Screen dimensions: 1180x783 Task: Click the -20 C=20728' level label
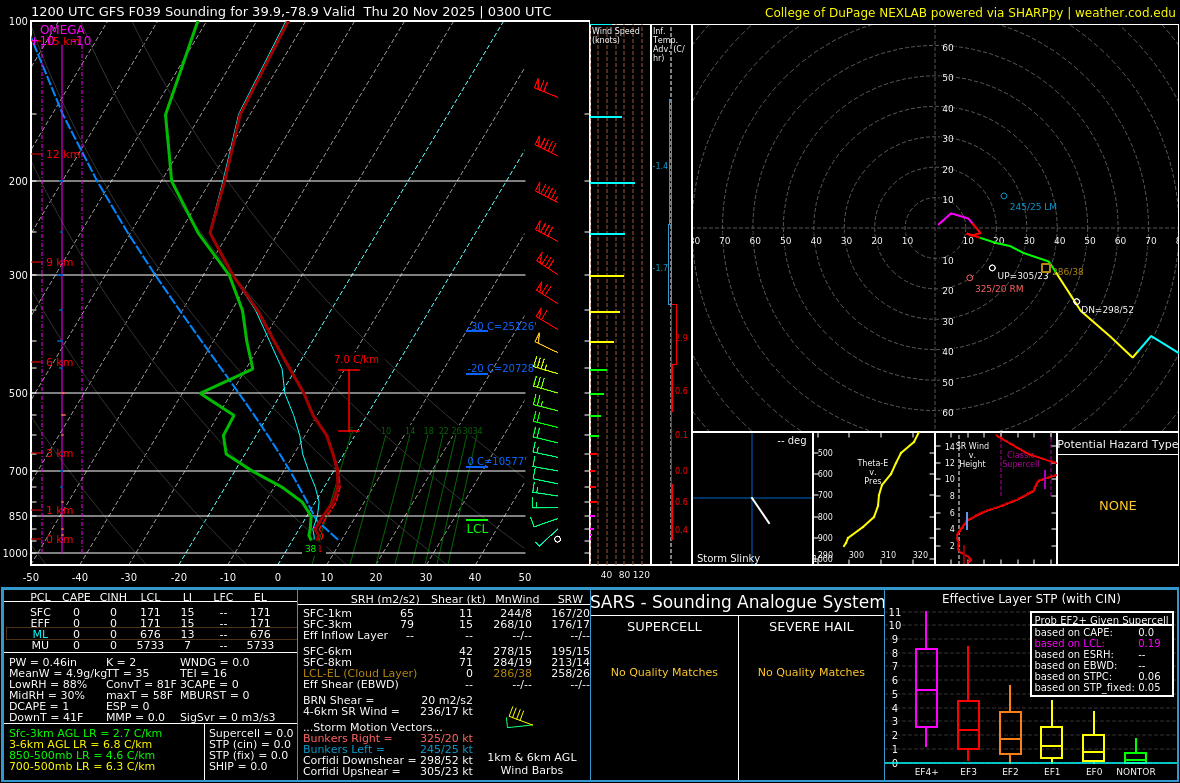[500, 368]
